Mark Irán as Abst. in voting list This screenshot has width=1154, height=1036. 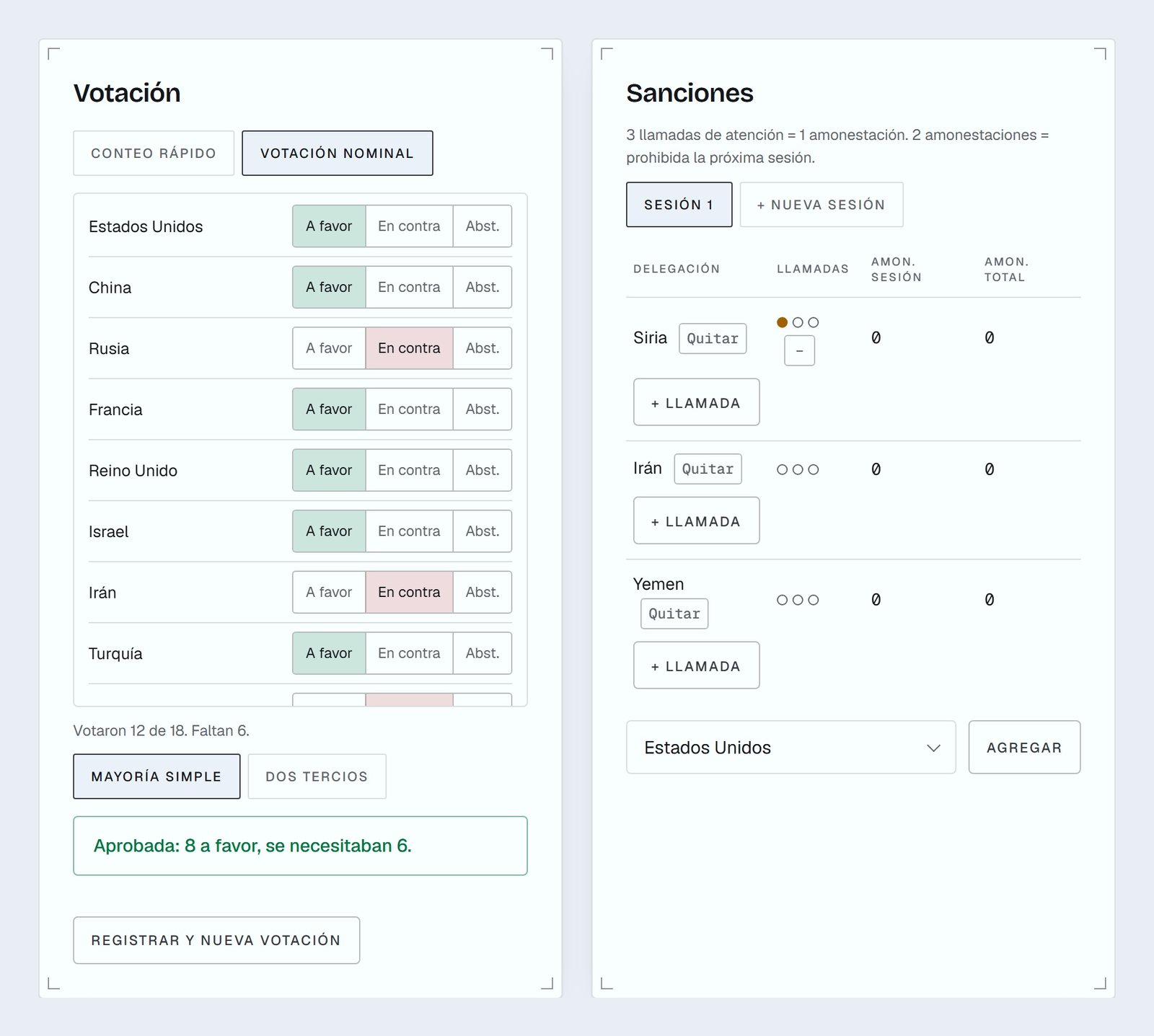(482, 592)
